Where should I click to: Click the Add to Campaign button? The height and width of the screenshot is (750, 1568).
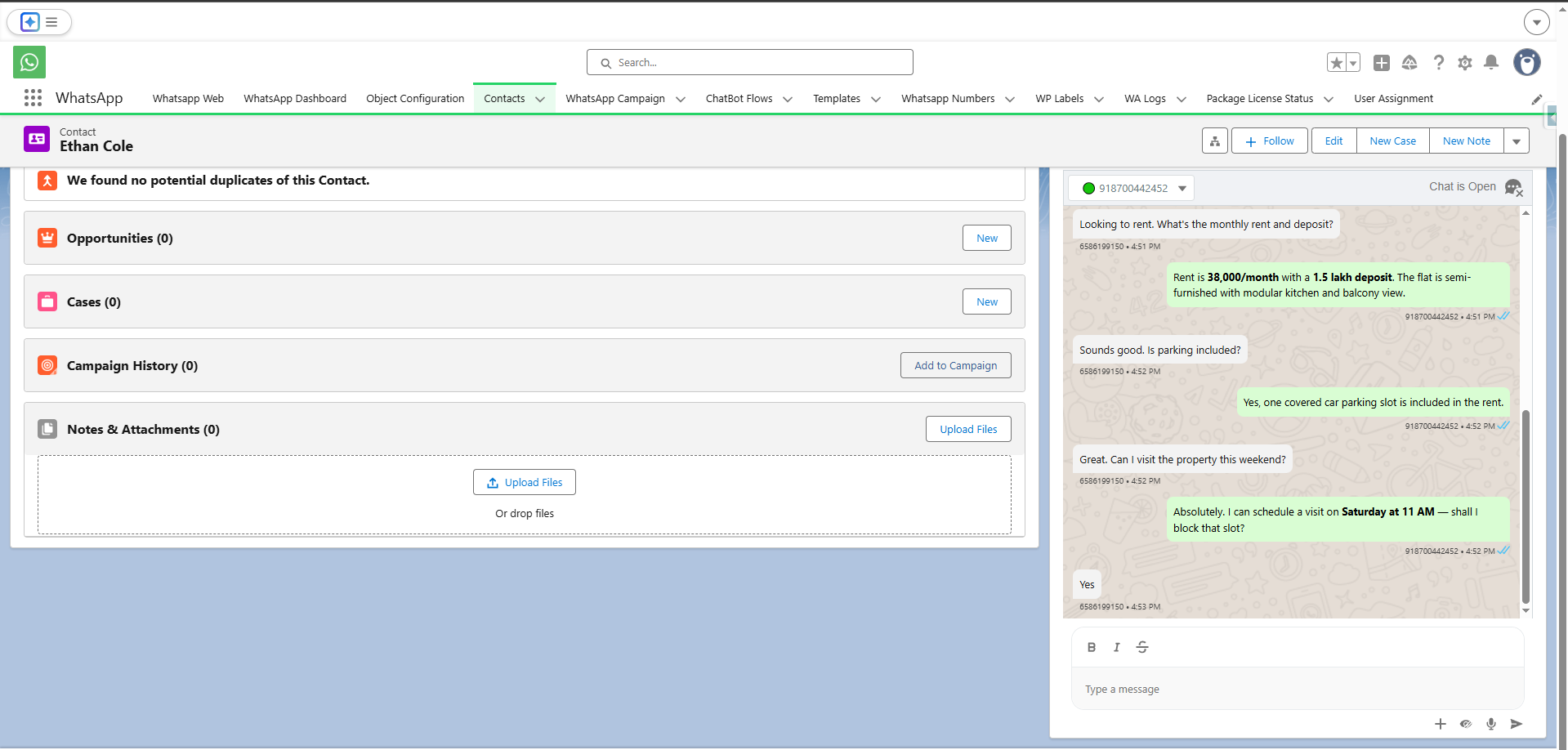tap(955, 365)
